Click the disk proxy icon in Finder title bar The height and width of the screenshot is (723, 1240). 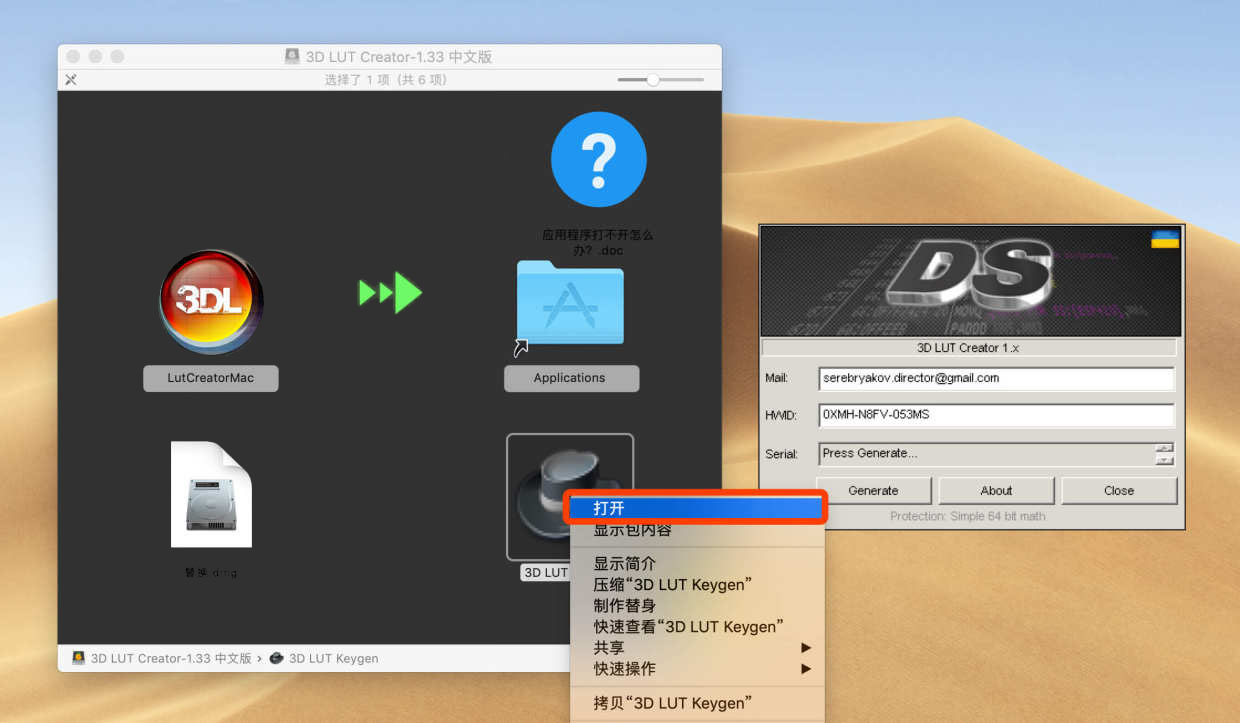pos(292,57)
